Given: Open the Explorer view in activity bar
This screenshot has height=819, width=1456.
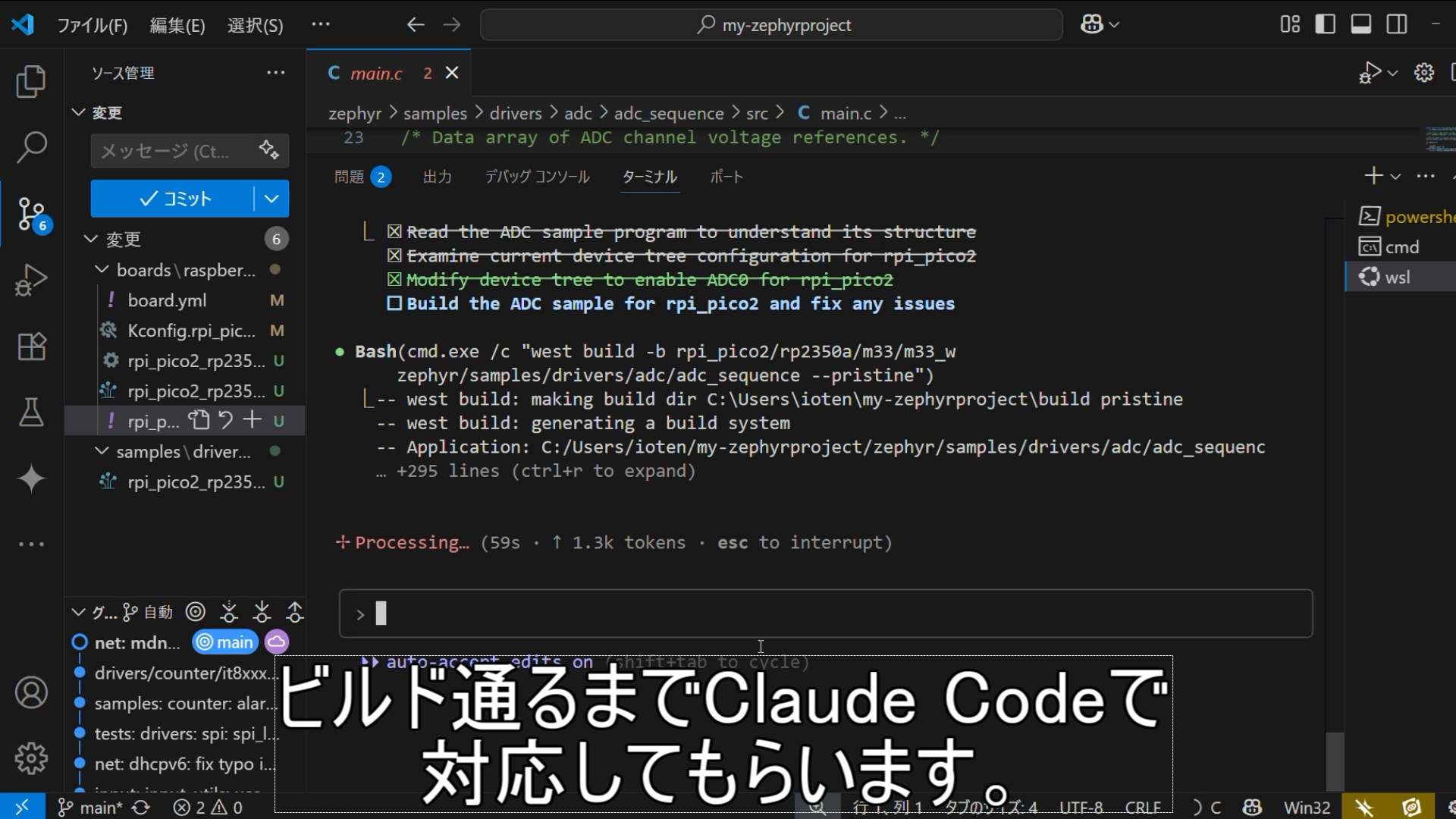Looking at the screenshot, I should pyautogui.click(x=31, y=82).
